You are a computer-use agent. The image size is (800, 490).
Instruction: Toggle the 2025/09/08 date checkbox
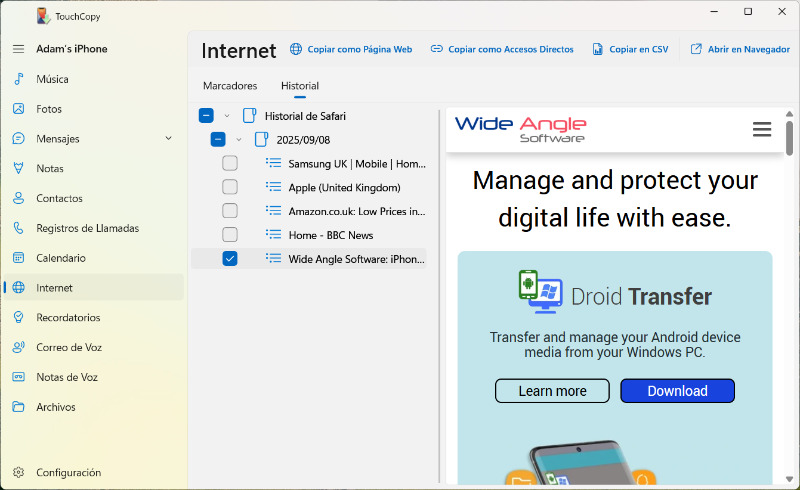[218, 139]
